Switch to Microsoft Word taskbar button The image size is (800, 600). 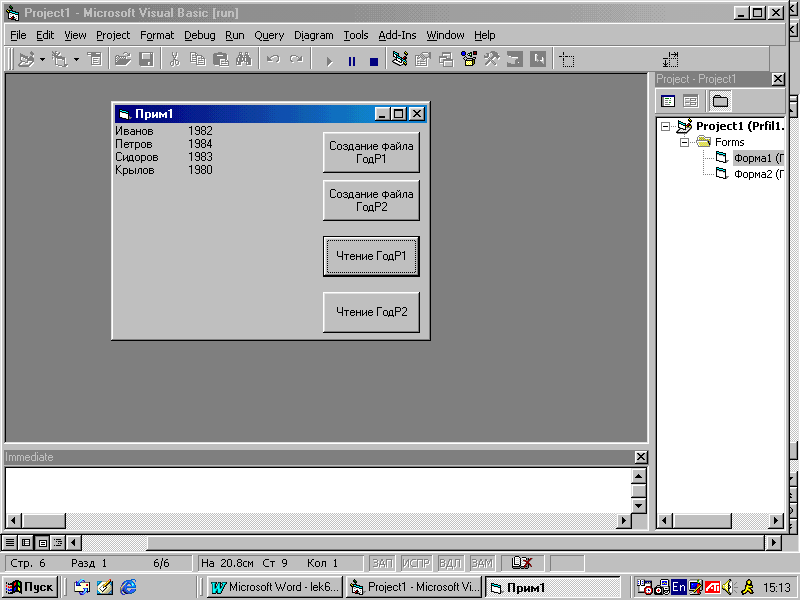click(275, 587)
